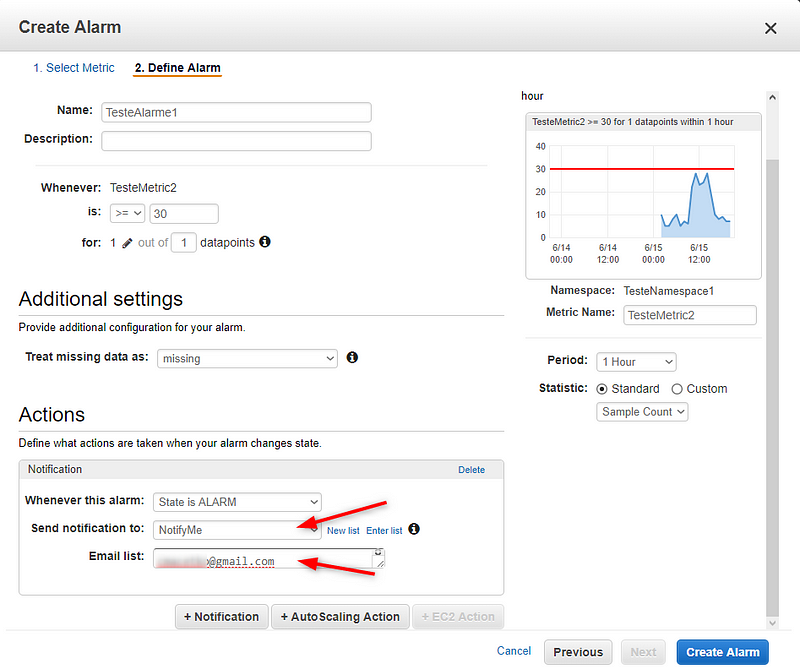Focus the Description field

click(x=236, y=141)
